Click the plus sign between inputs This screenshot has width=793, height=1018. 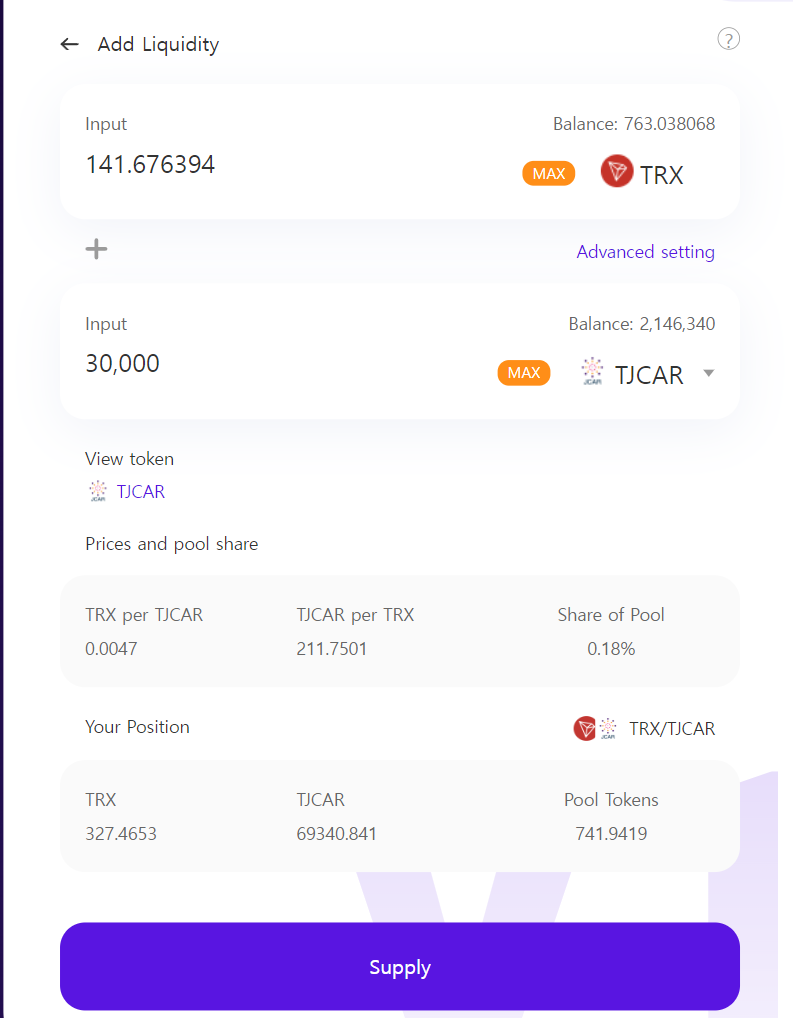tap(96, 249)
